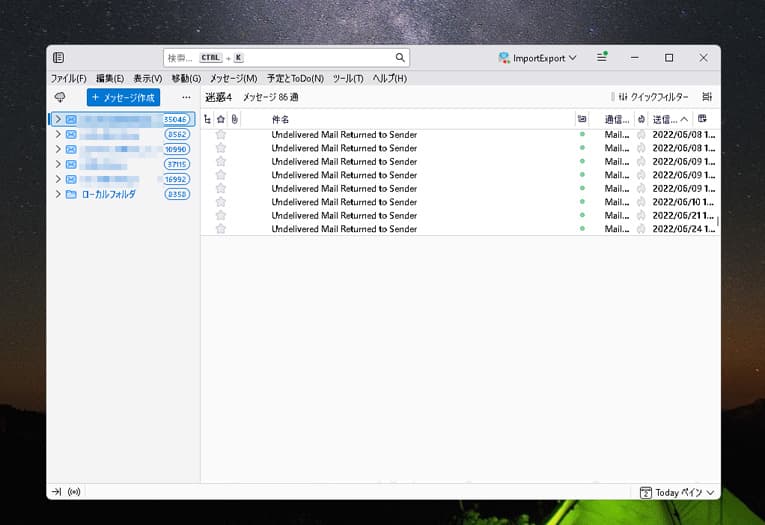Click the Get Messages cloud download icon

pyautogui.click(x=60, y=97)
